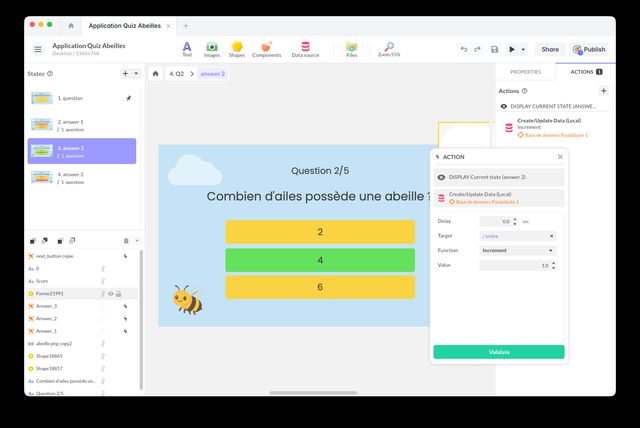Image resolution: width=640 pixels, height=428 pixels.
Task: Click the canvas horizontal scrollbar
Action: tap(313, 393)
